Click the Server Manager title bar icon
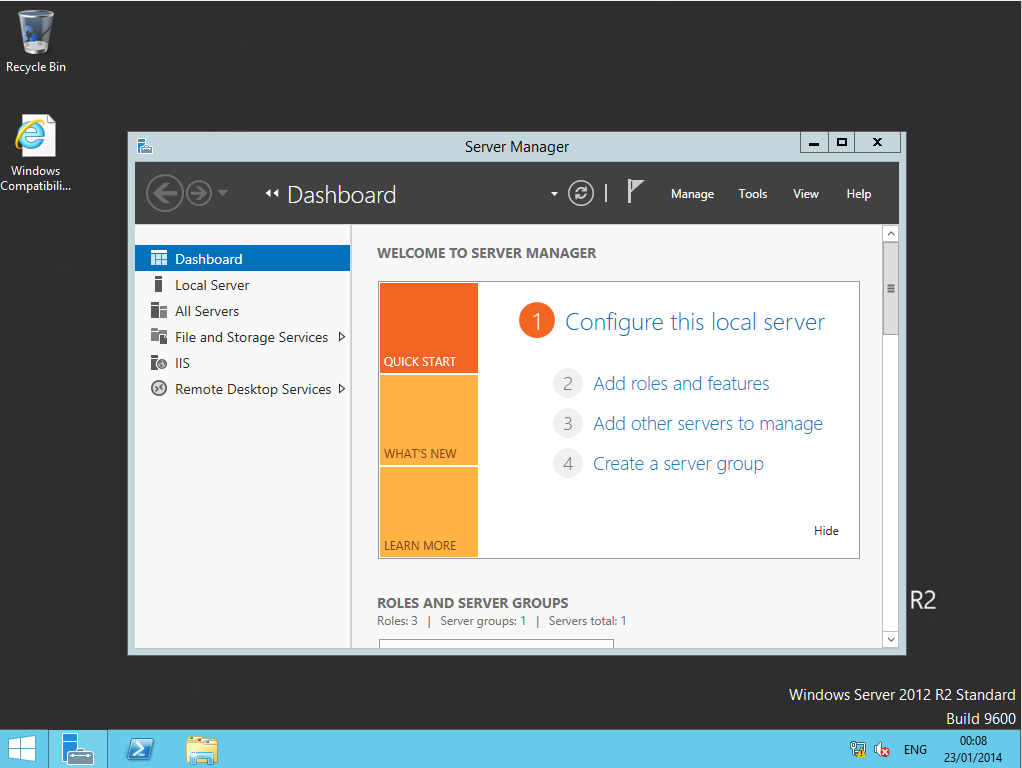This screenshot has height=768, width=1022. click(x=145, y=146)
